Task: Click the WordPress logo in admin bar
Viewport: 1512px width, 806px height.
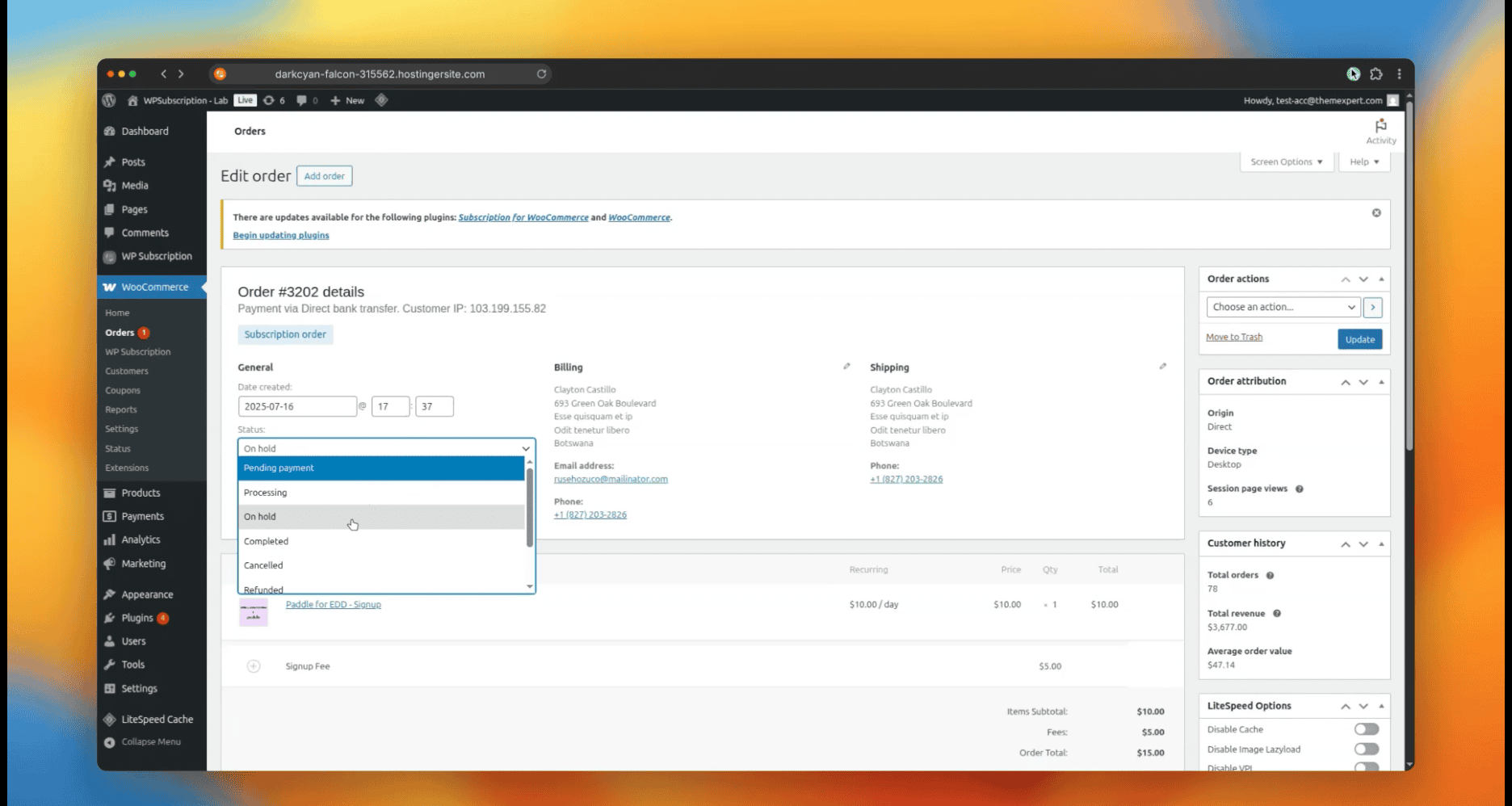Action: 109,100
